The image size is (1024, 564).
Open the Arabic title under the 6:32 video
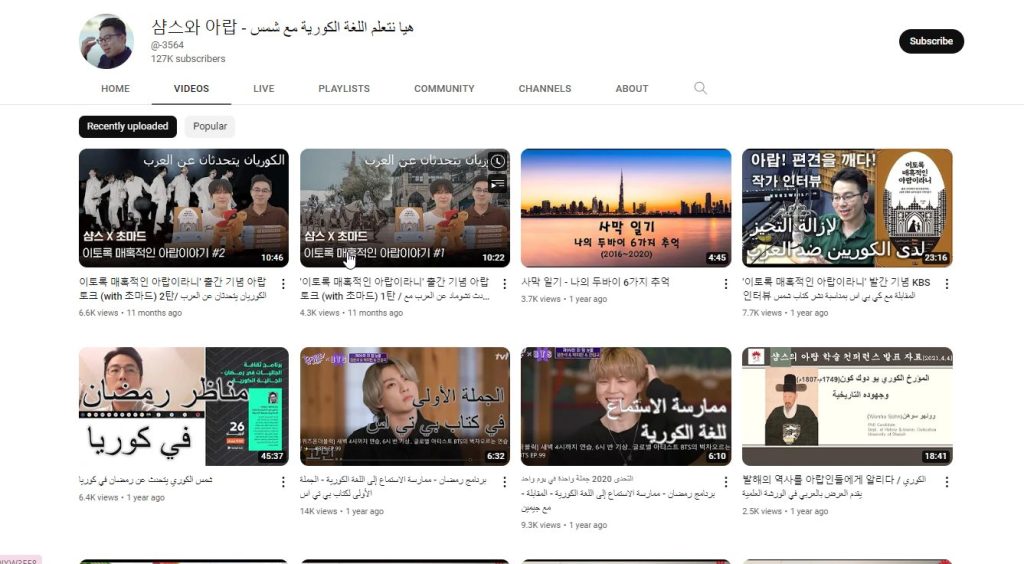[x=393, y=486]
